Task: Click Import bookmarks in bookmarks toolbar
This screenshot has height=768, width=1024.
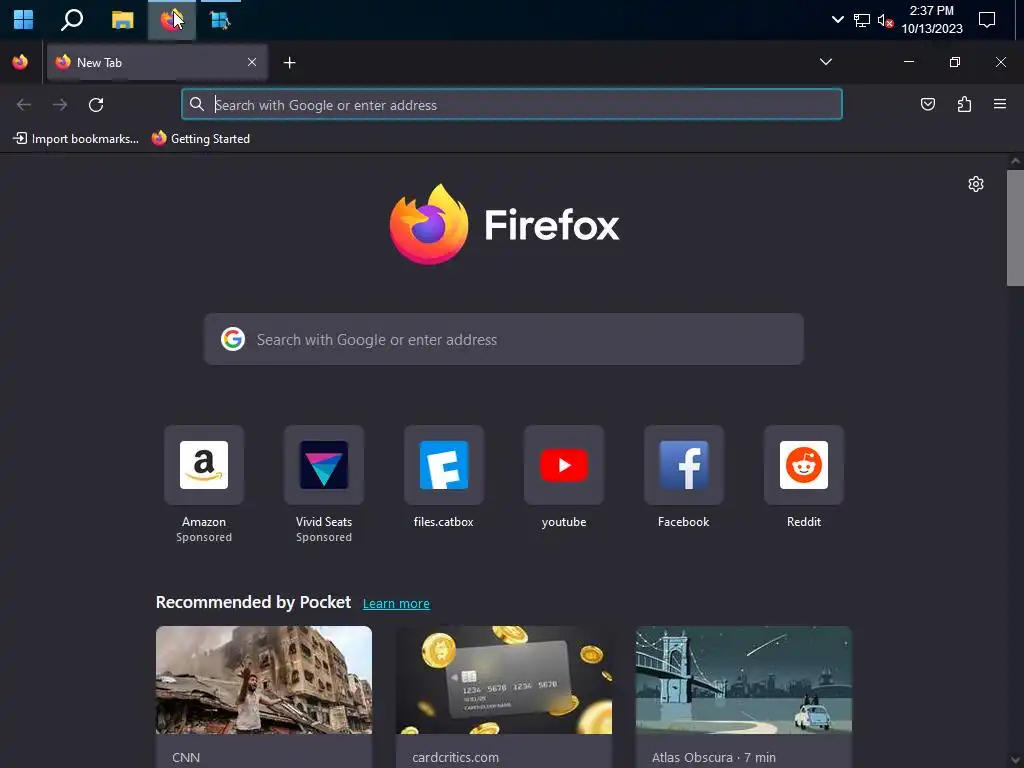Action: click(x=76, y=138)
